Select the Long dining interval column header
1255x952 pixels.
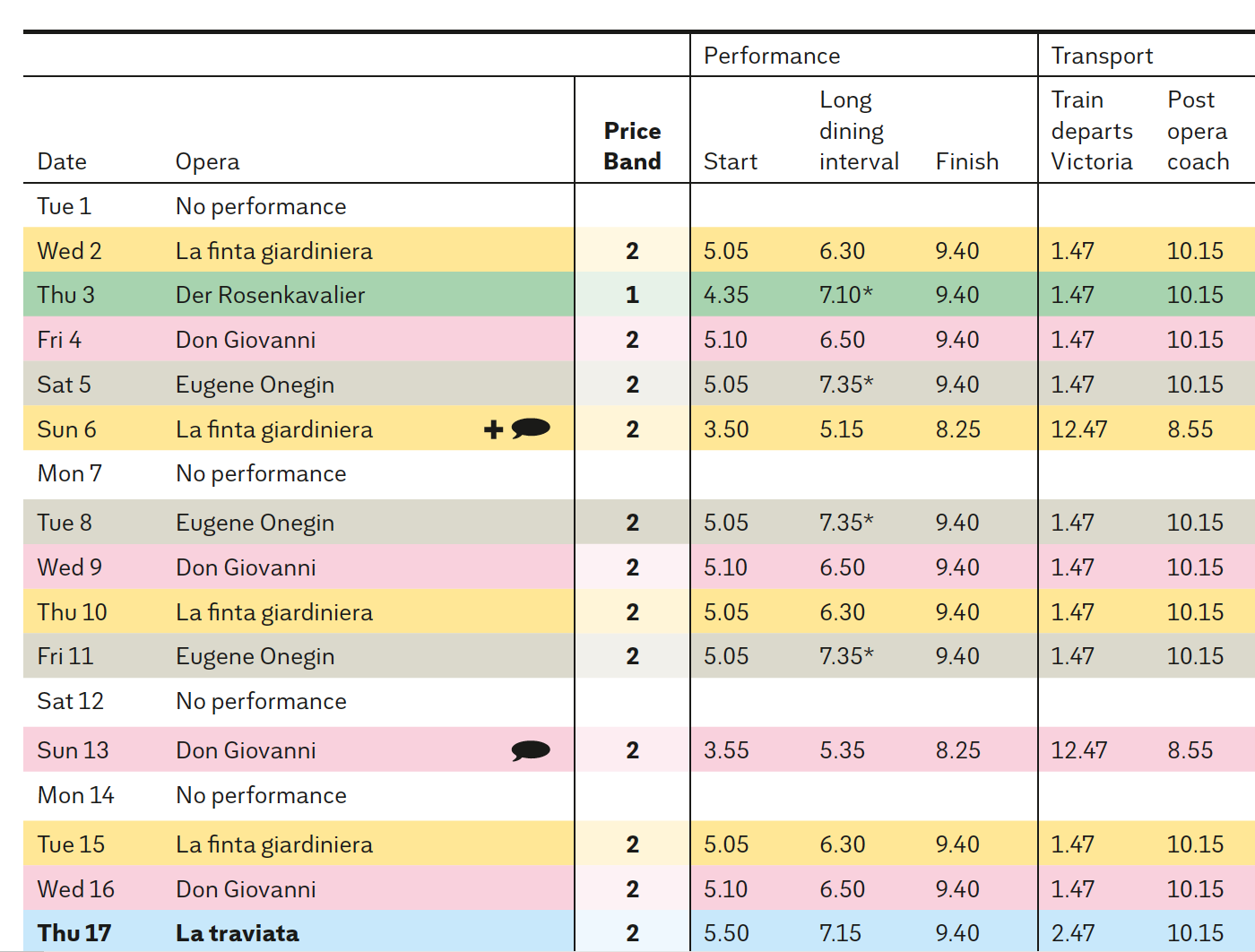click(858, 131)
